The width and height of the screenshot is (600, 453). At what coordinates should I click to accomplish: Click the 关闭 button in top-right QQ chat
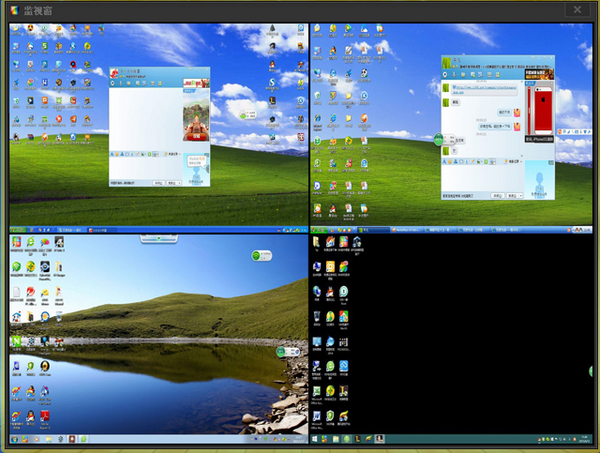(x=497, y=196)
